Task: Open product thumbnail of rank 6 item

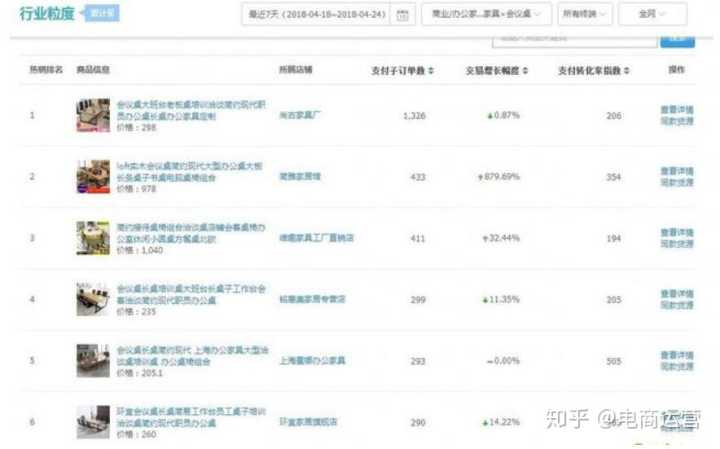Action: click(93, 422)
